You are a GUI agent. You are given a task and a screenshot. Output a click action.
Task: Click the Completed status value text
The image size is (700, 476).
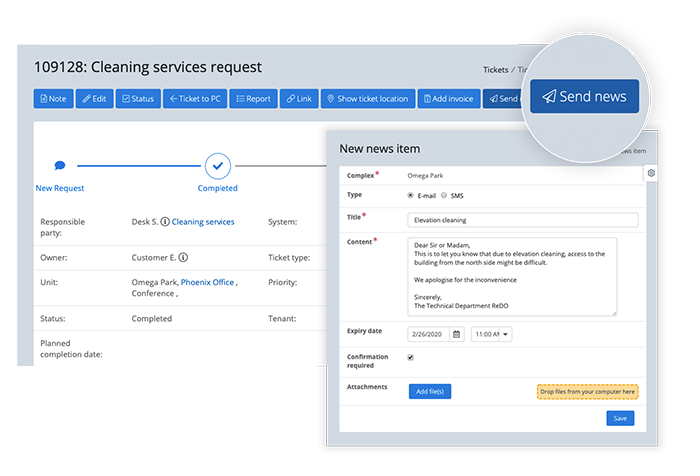(152, 318)
